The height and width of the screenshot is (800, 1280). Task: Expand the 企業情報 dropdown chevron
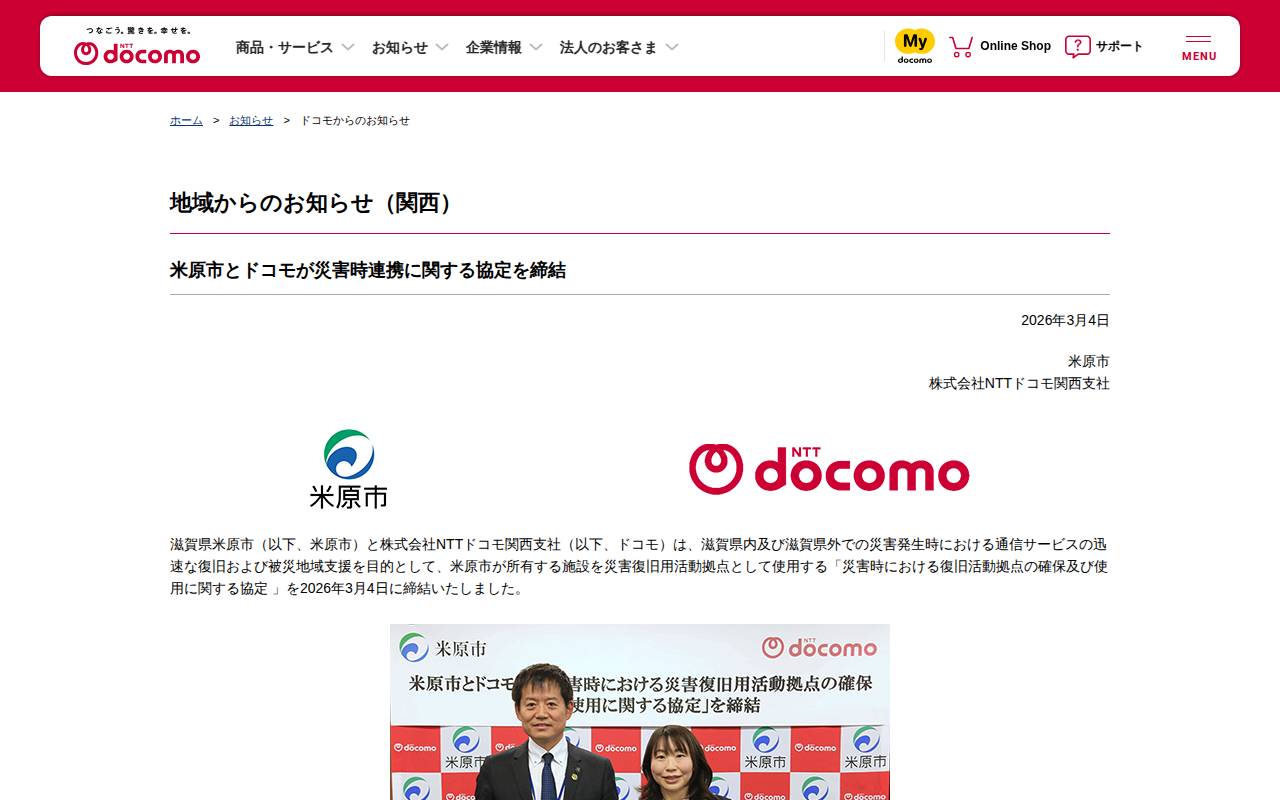point(536,47)
